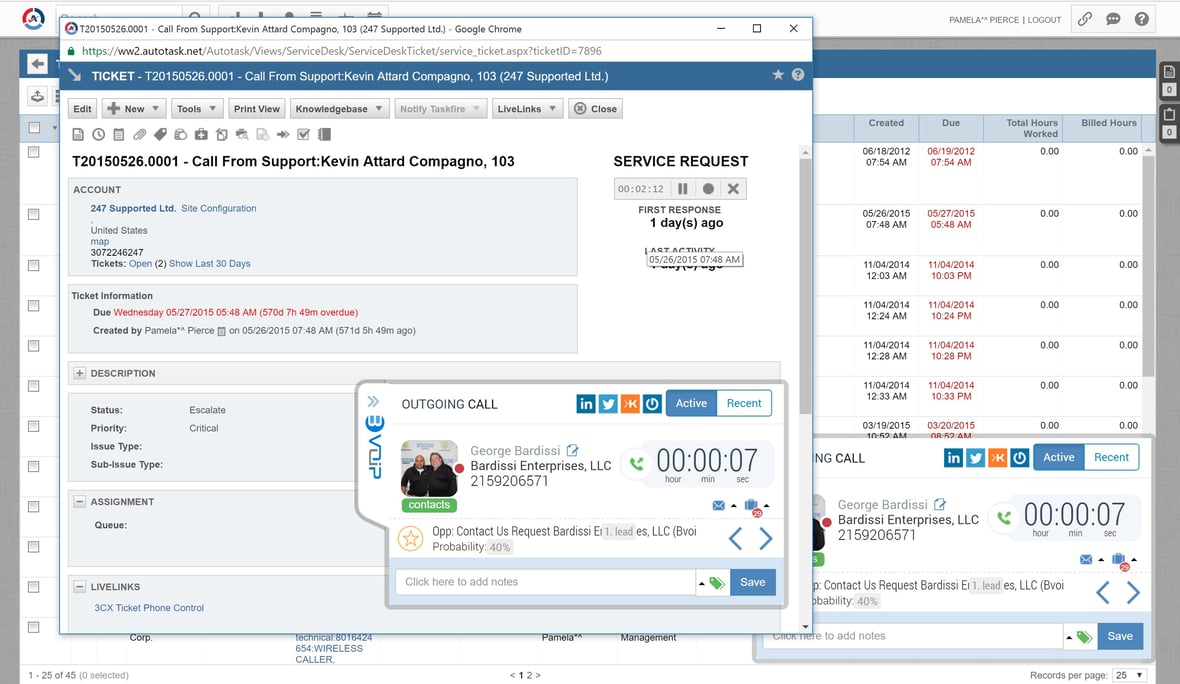Screen dimensions: 1180x684
Task: Click the green phone icon in front popup
Action: [637, 464]
